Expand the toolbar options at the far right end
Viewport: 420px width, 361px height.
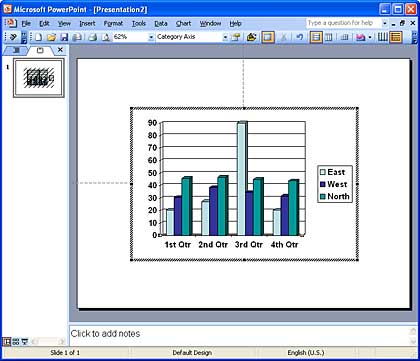(x=414, y=37)
